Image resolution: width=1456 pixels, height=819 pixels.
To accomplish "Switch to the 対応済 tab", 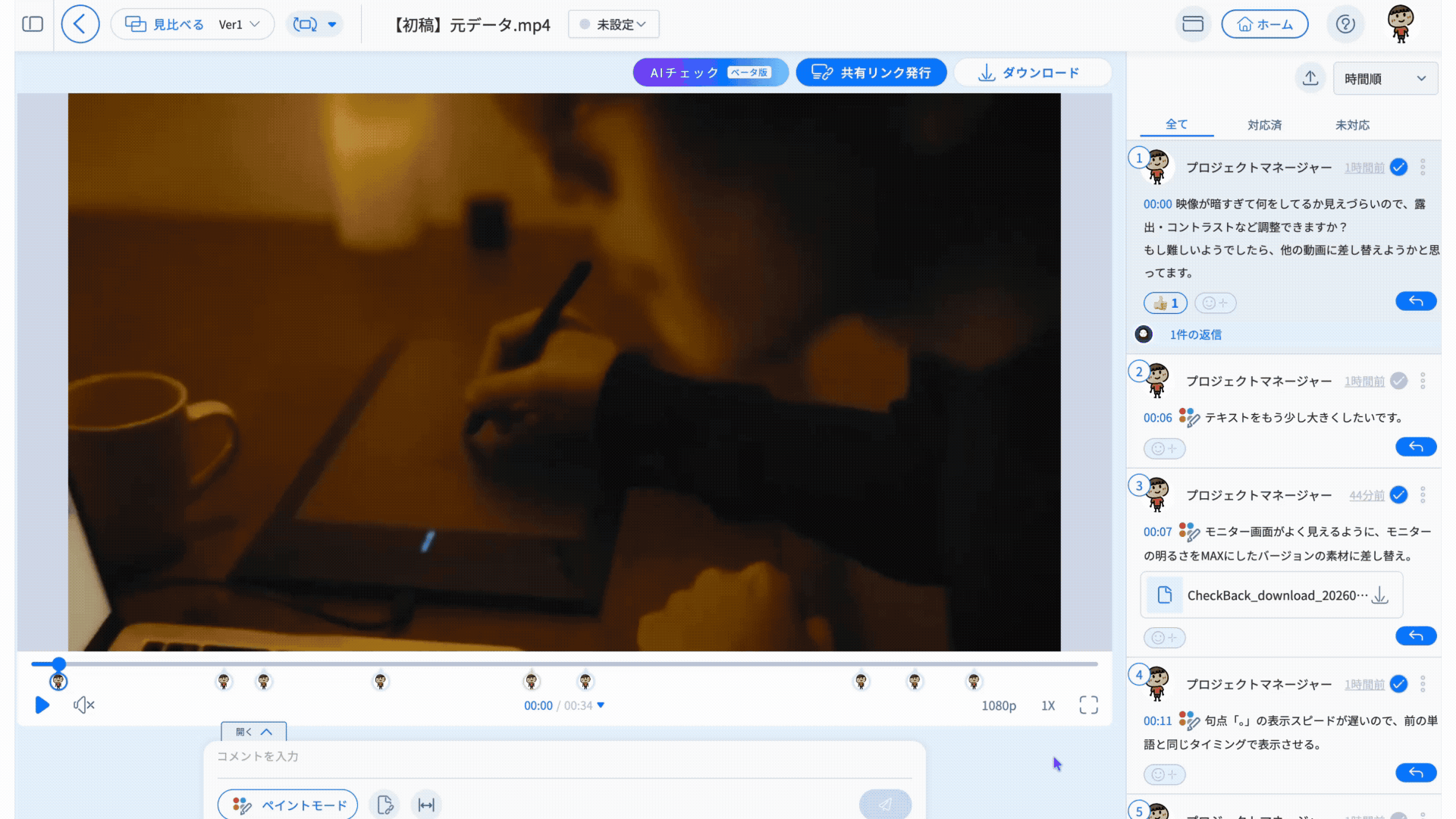I will (1264, 125).
